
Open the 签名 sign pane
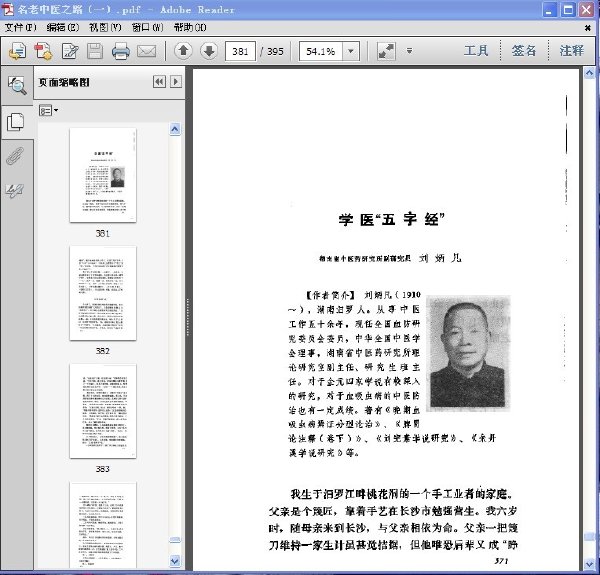(x=524, y=50)
